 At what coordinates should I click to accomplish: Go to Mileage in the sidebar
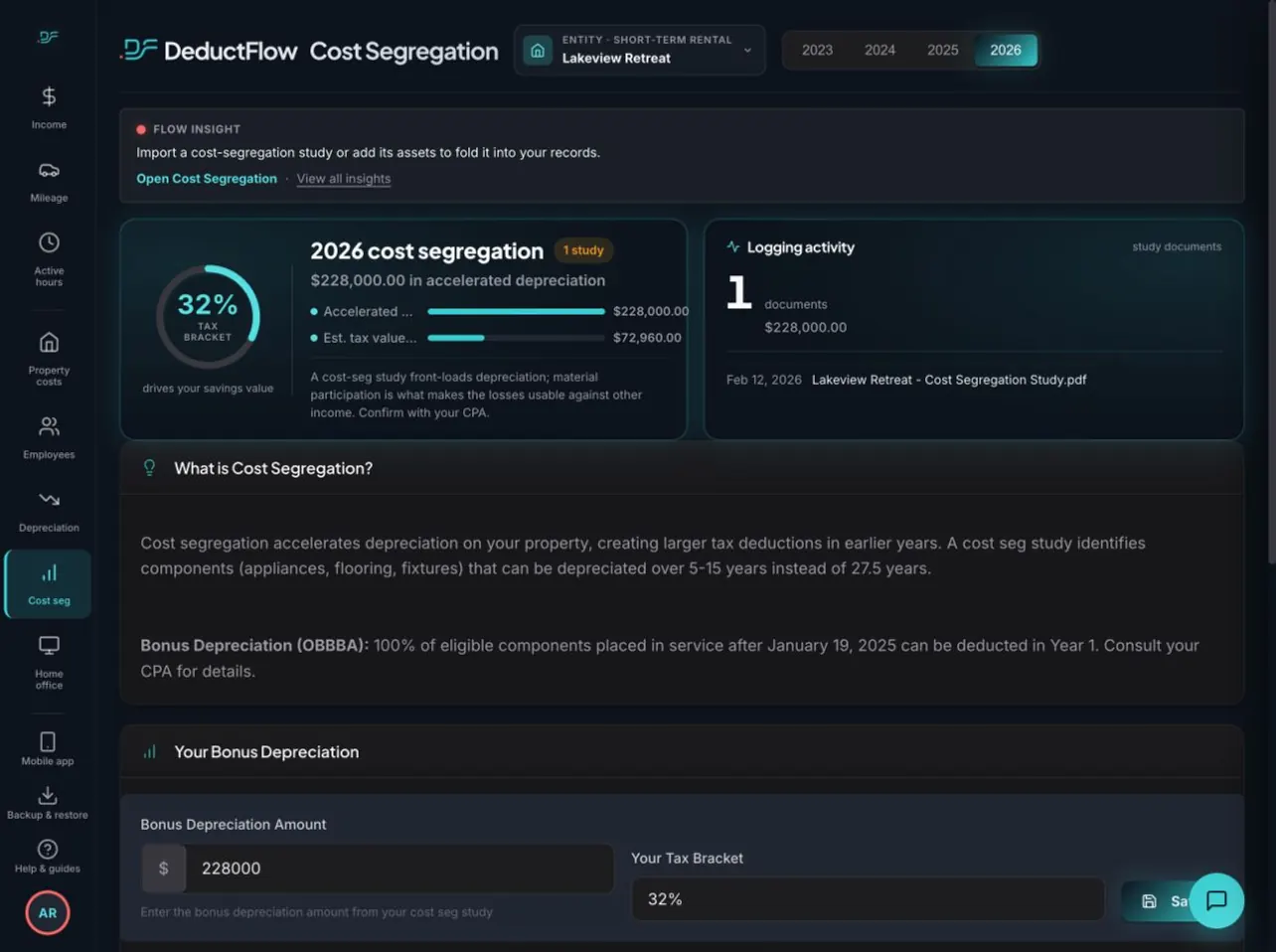click(49, 182)
